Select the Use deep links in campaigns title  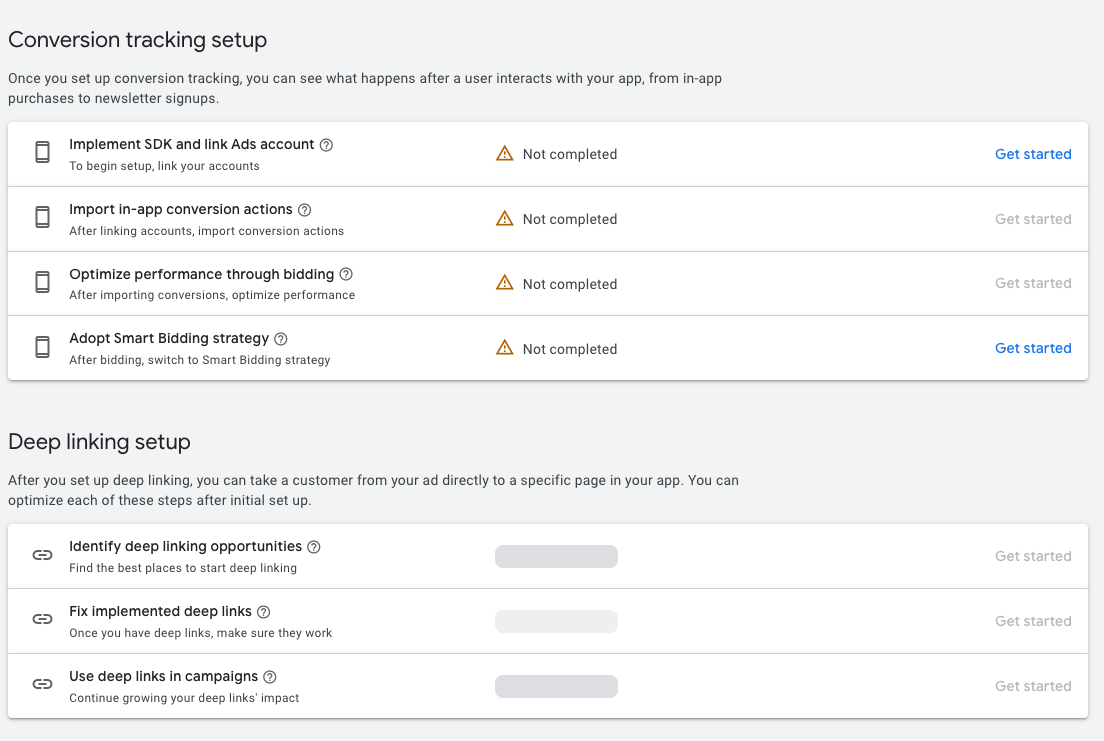[x=164, y=676]
